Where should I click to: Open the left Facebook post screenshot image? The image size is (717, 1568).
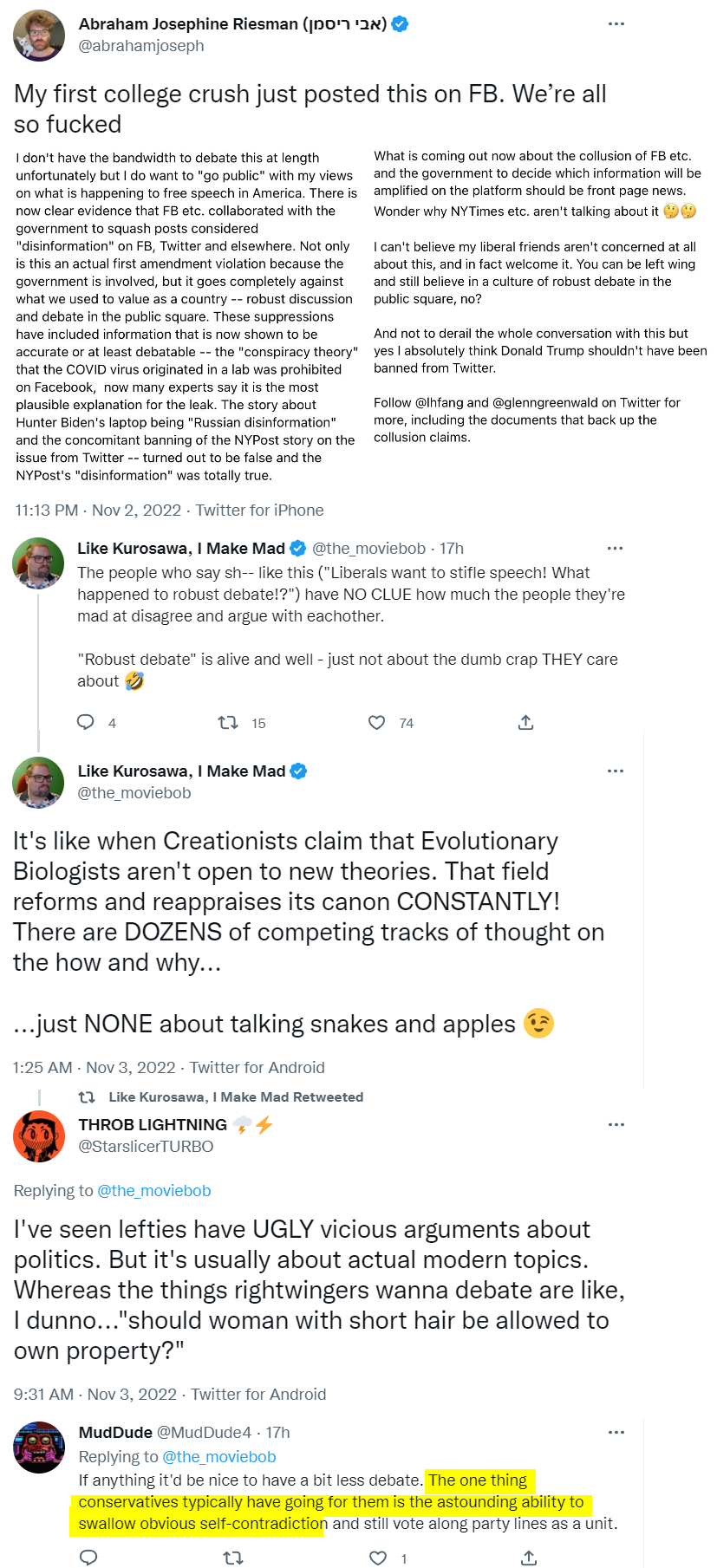pyautogui.click(x=186, y=316)
